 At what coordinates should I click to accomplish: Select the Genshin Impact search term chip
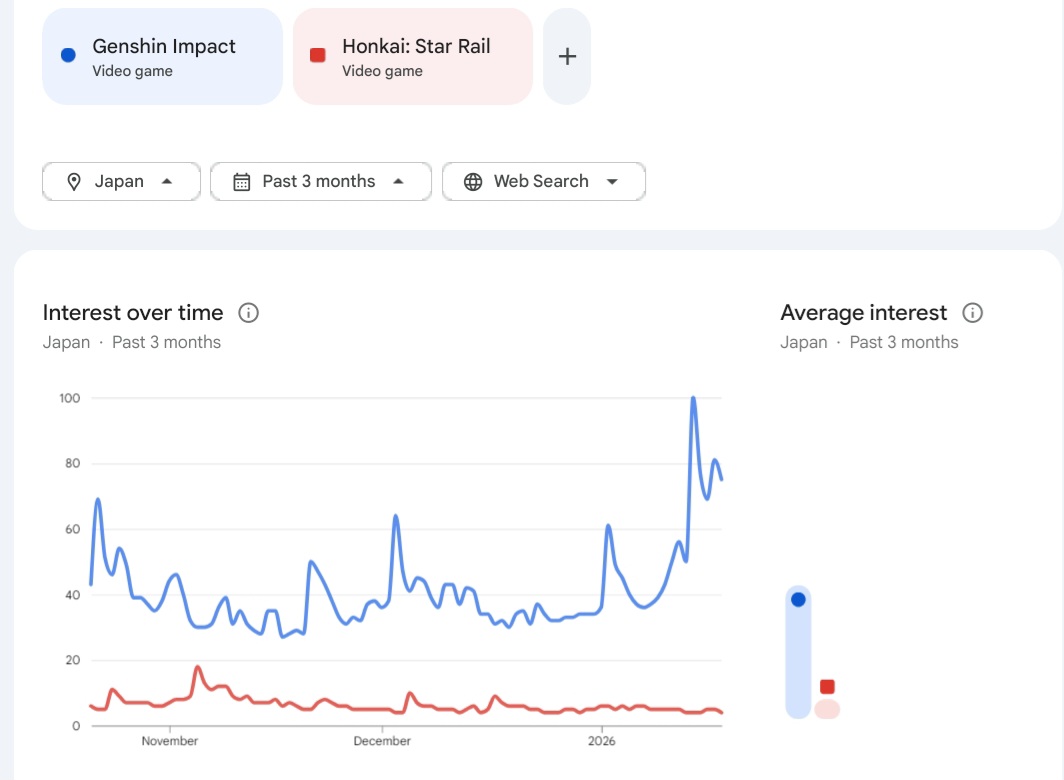[162, 56]
